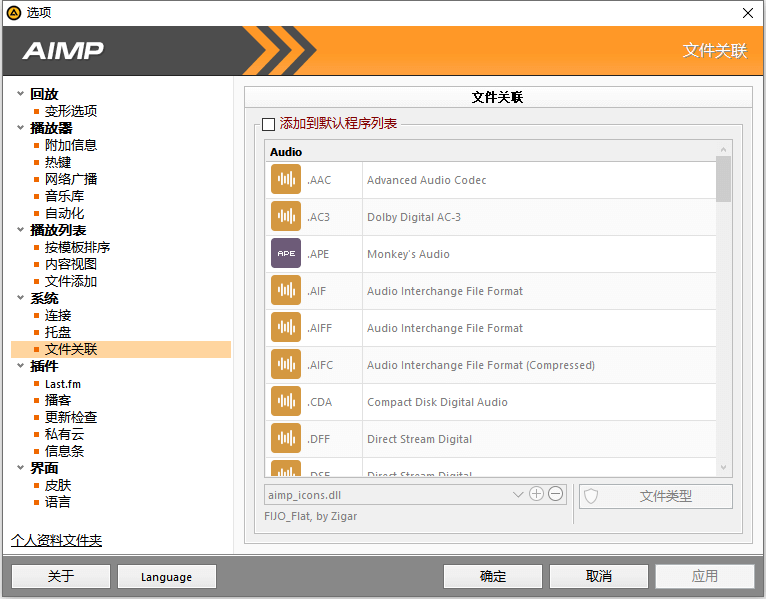The height and width of the screenshot is (599, 766).
Task: Open 按模板排序 settings page
Action: click(x=77, y=247)
